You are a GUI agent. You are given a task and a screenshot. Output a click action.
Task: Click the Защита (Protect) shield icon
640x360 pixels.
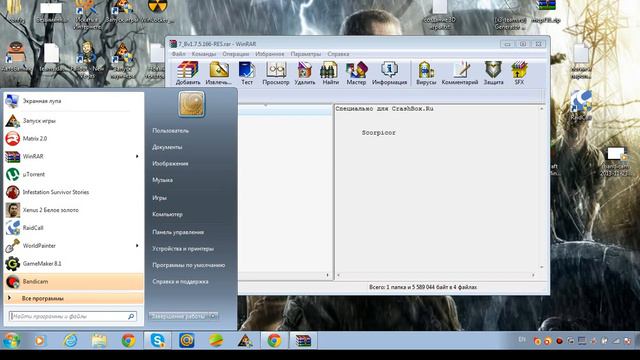click(493, 73)
